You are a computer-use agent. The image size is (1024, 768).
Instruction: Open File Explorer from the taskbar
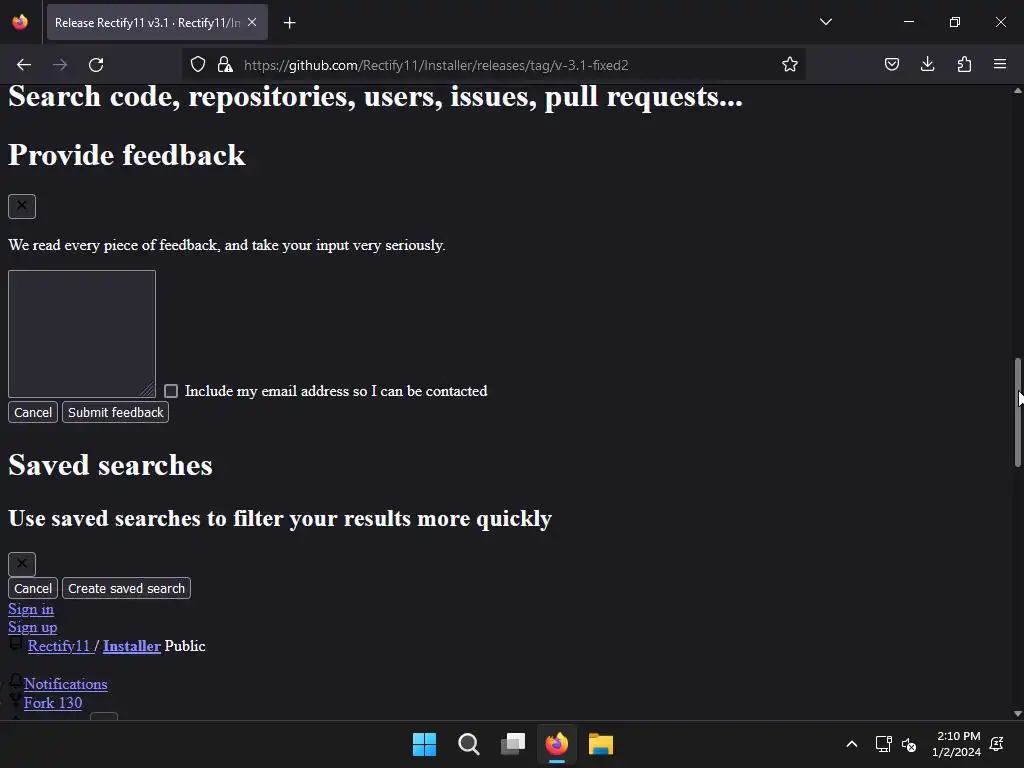pos(601,744)
